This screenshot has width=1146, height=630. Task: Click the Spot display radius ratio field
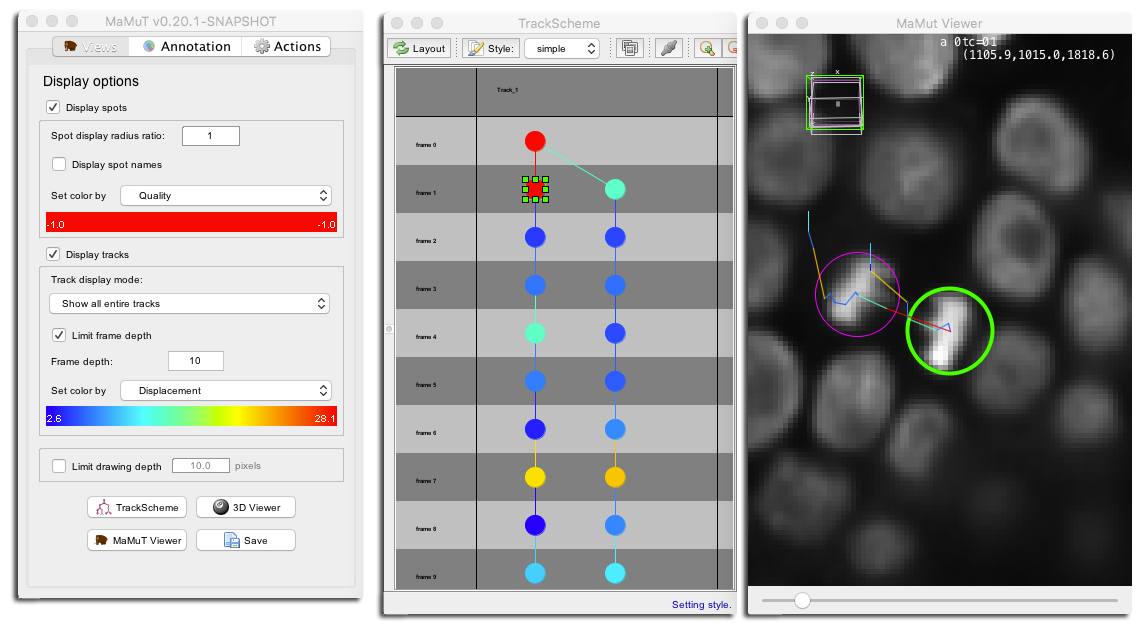tap(210, 136)
